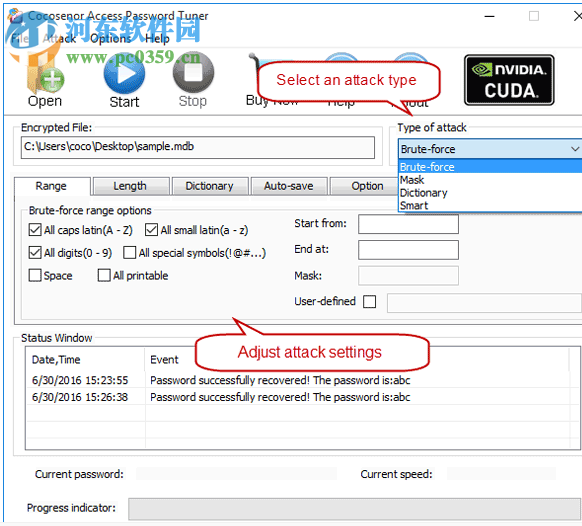
Task: Click the User-defined characters field
Action: [484, 303]
